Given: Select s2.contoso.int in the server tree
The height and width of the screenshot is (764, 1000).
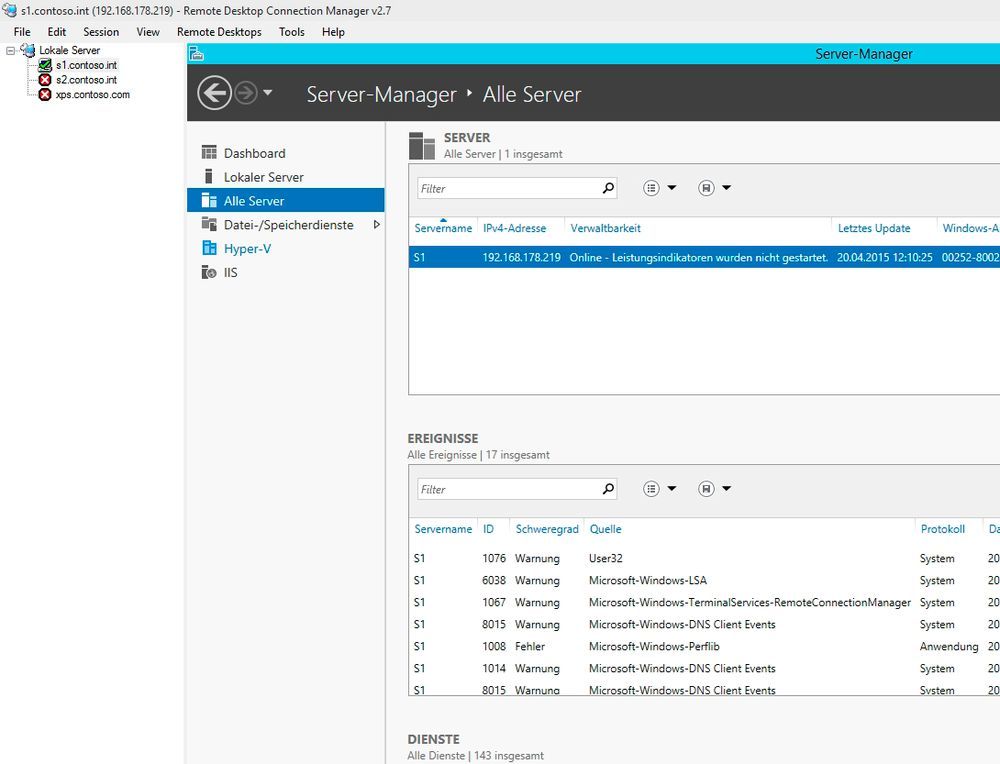Looking at the screenshot, I should point(86,80).
